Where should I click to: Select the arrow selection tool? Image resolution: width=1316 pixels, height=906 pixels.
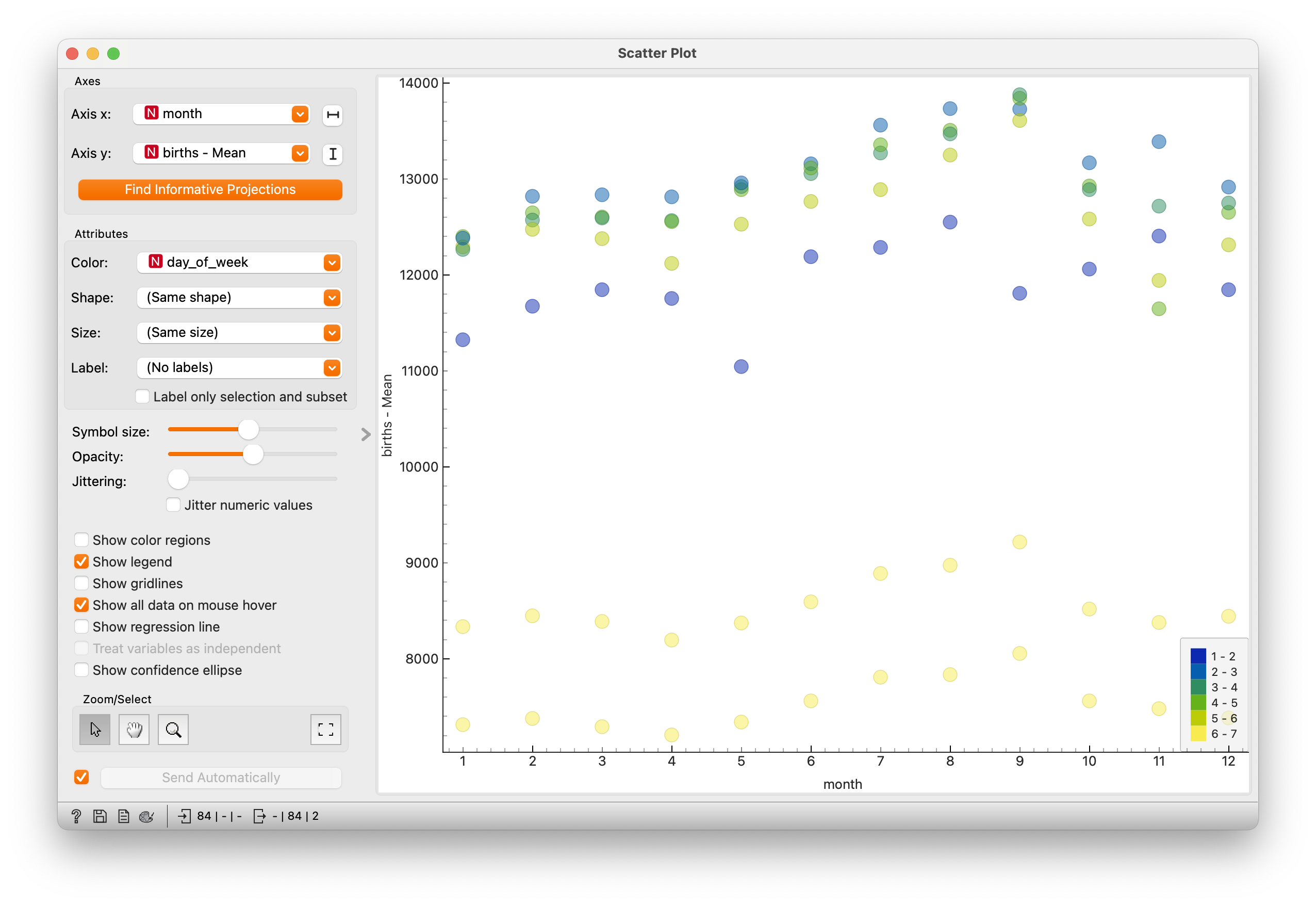click(x=95, y=730)
